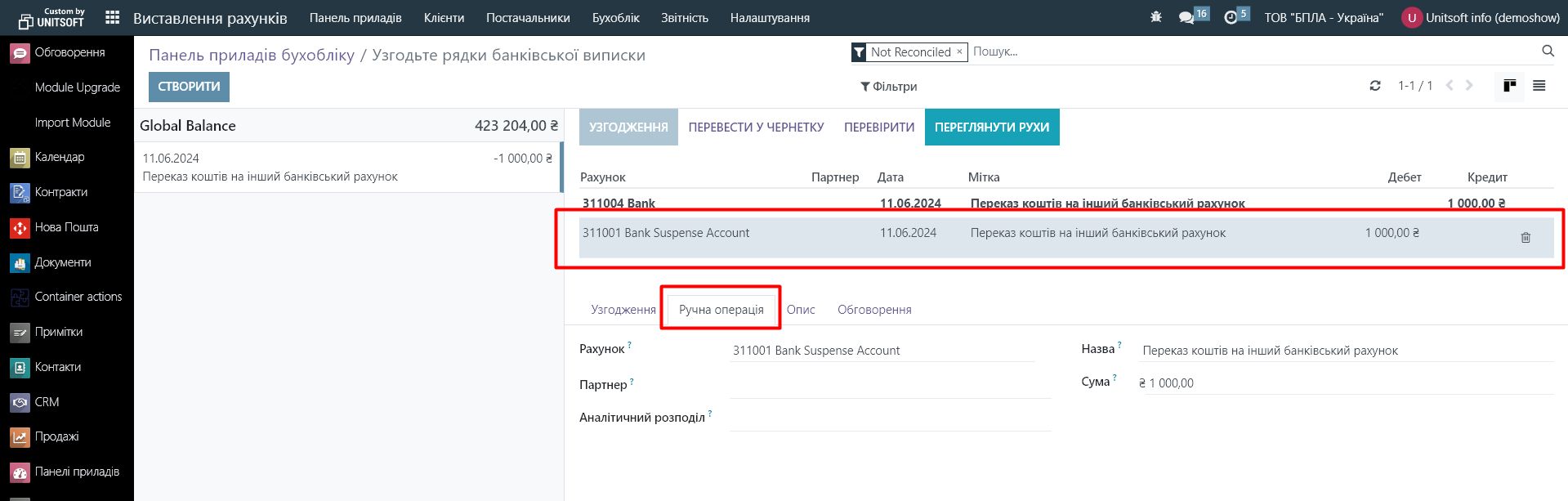Open the Рахунок account dropdown field

[x=882, y=351]
